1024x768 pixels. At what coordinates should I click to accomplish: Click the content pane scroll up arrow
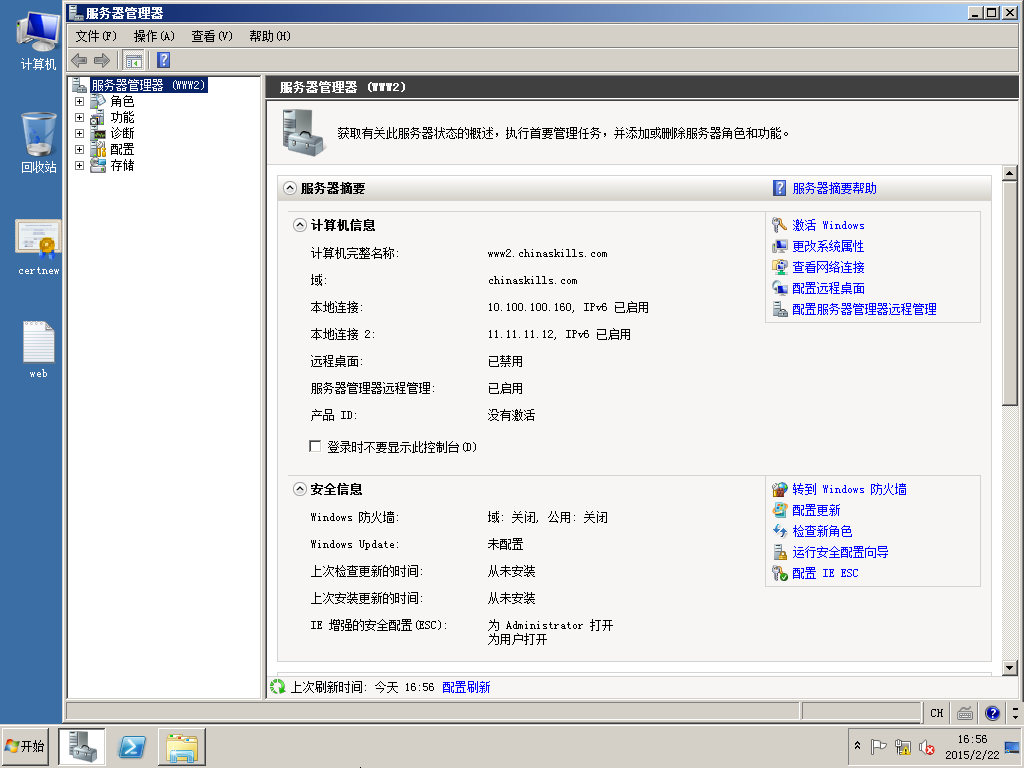click(1010, 173)
